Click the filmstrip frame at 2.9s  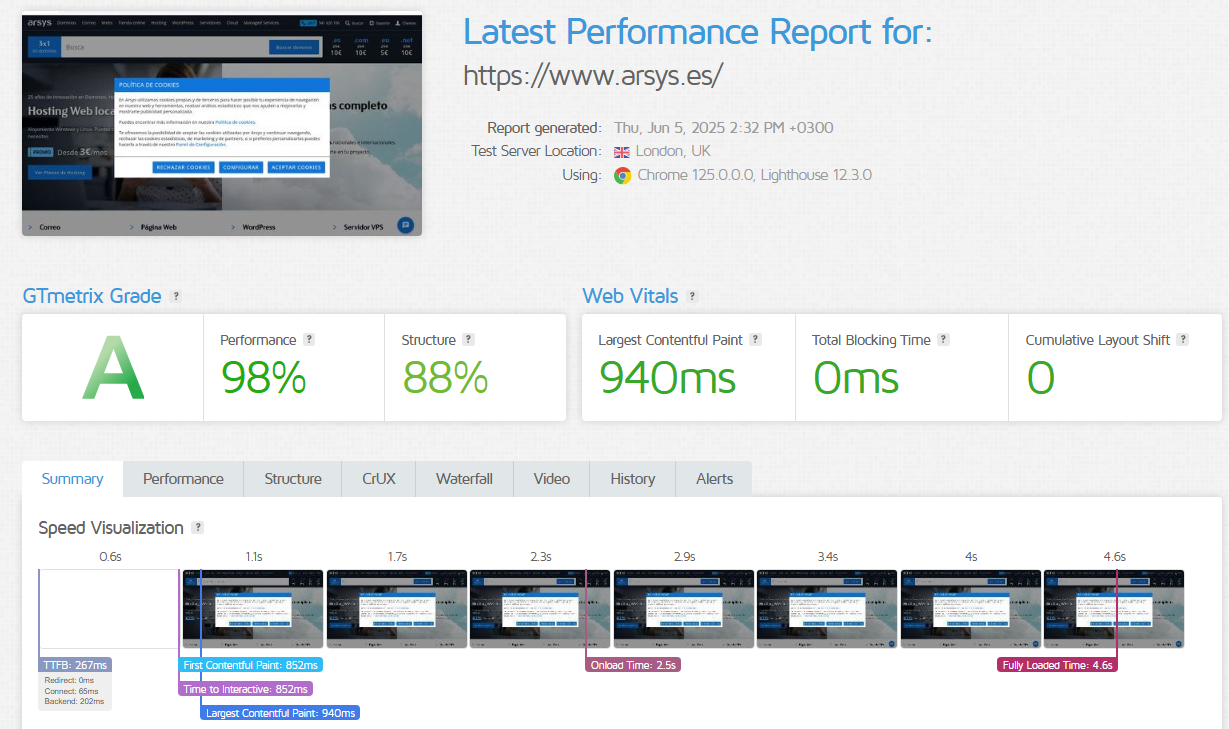[684, 610]
